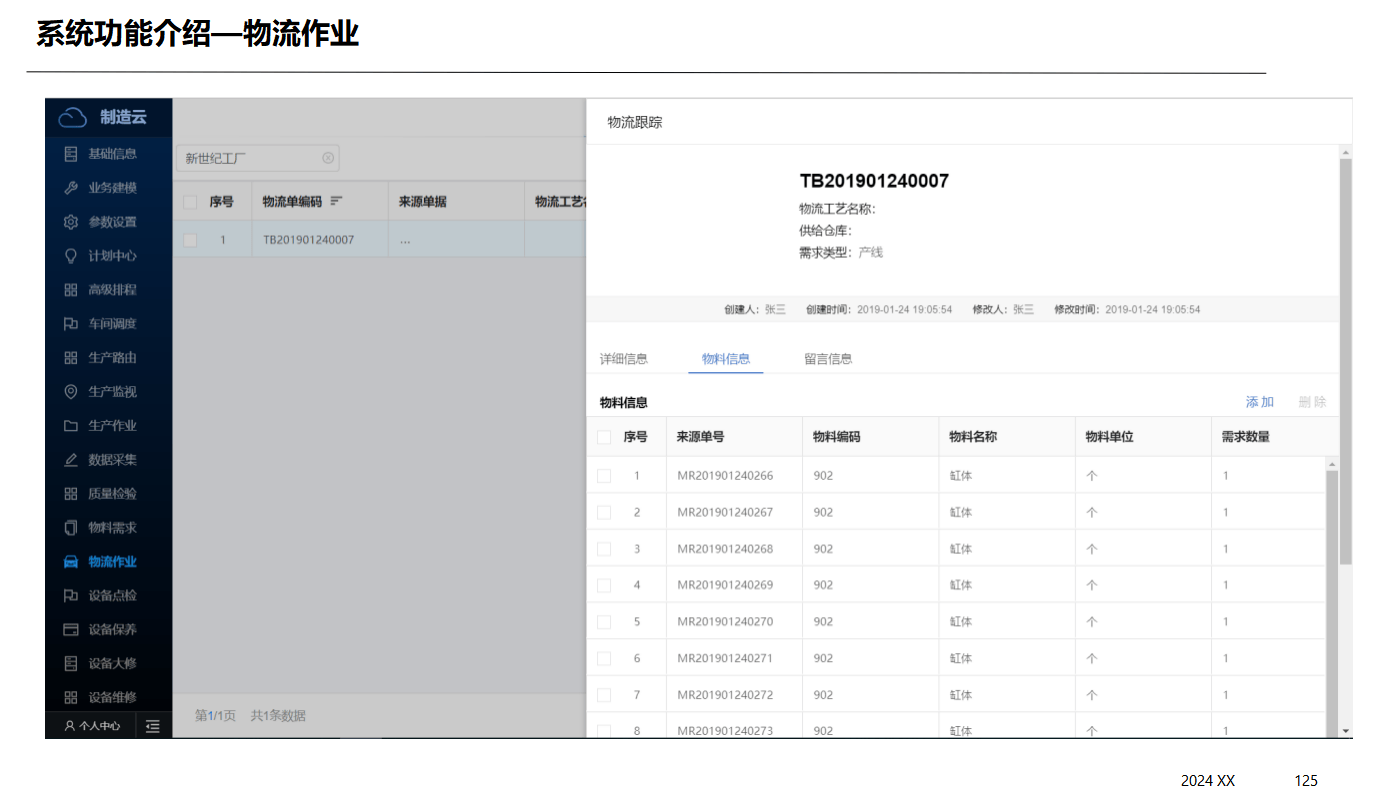This screenshot has width=1398, height=793.
Task: Click the TB201901240007 heading in panel
Action: click(874, 181)
